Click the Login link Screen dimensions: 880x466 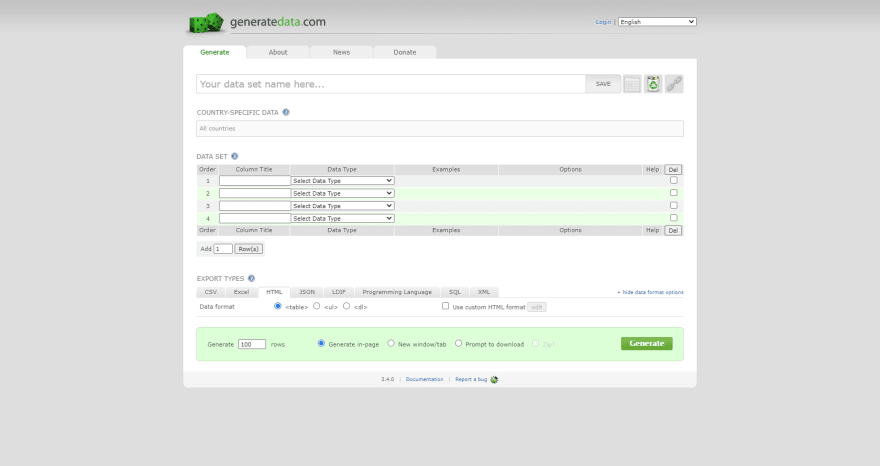coord(603,22)
